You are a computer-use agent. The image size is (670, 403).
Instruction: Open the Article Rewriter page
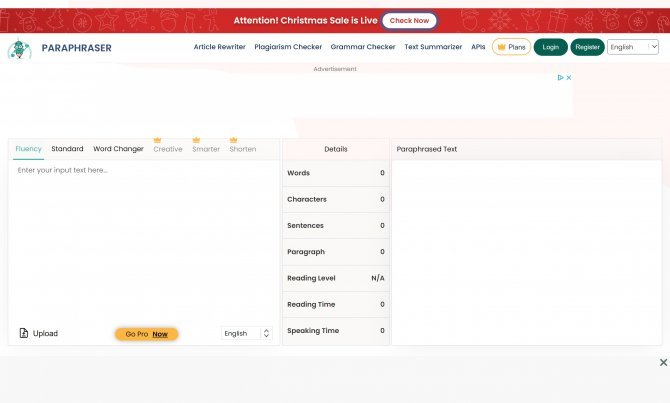pos(220,47)
